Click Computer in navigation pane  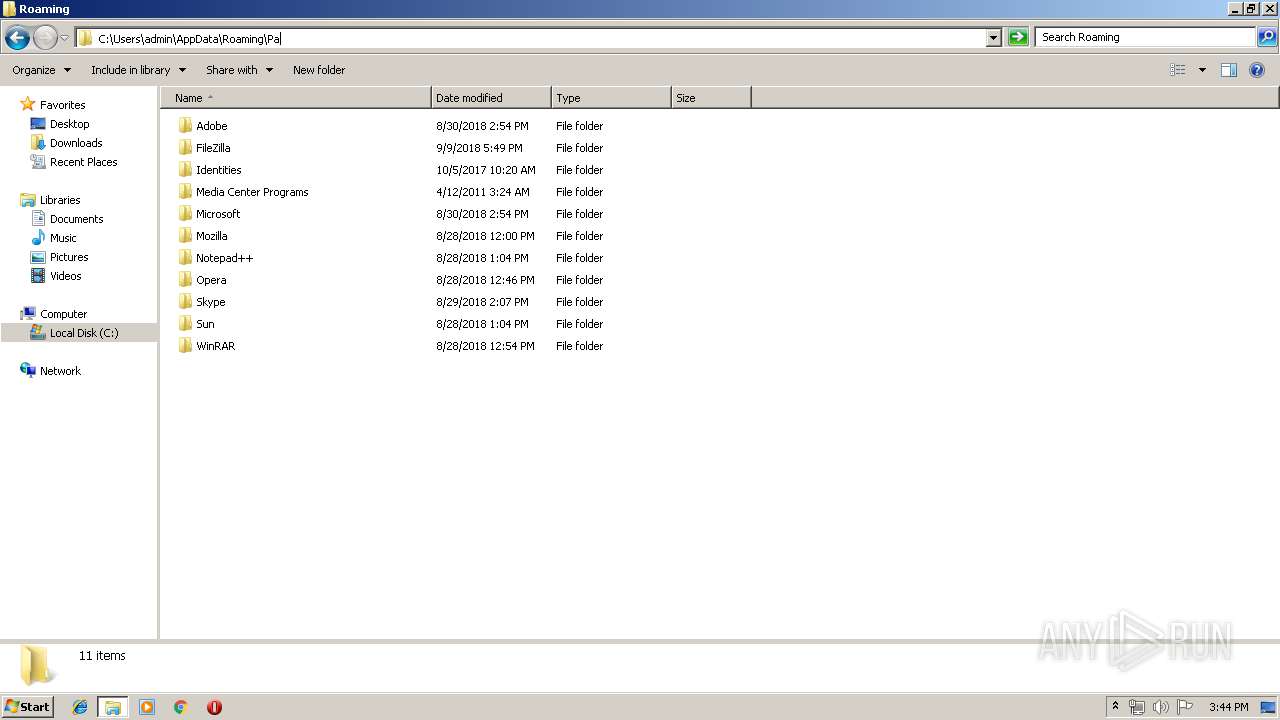pos(63,314)
